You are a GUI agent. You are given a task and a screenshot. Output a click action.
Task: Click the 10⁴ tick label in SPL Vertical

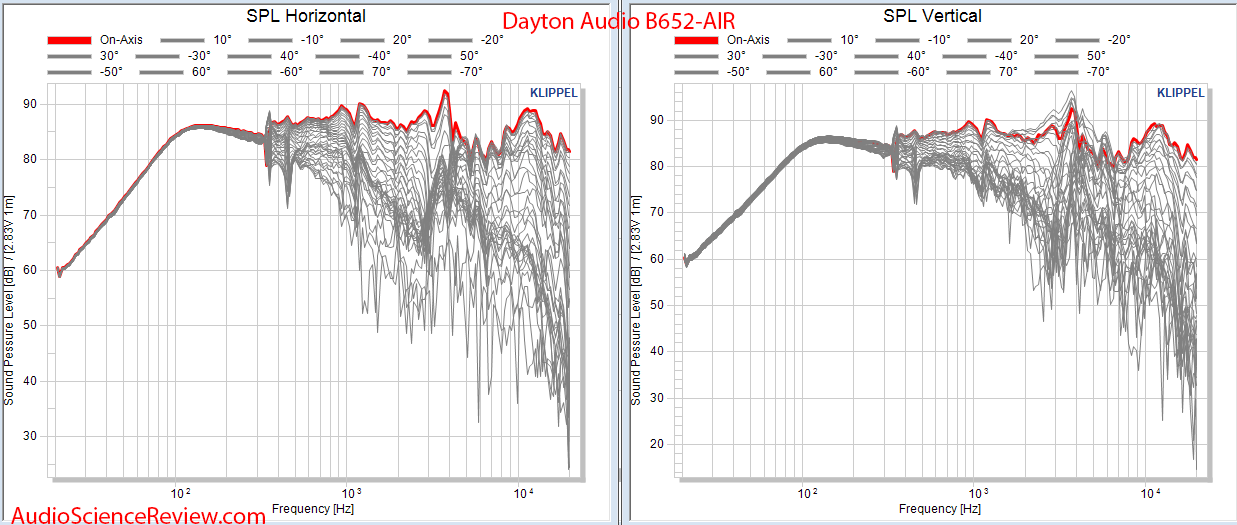(1150, 493)
